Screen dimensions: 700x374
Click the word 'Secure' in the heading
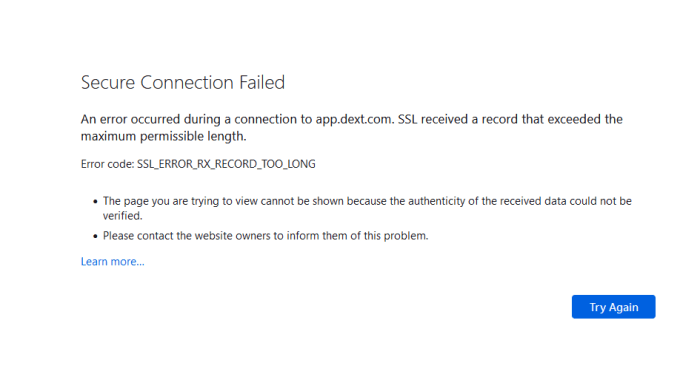point(108,83)
